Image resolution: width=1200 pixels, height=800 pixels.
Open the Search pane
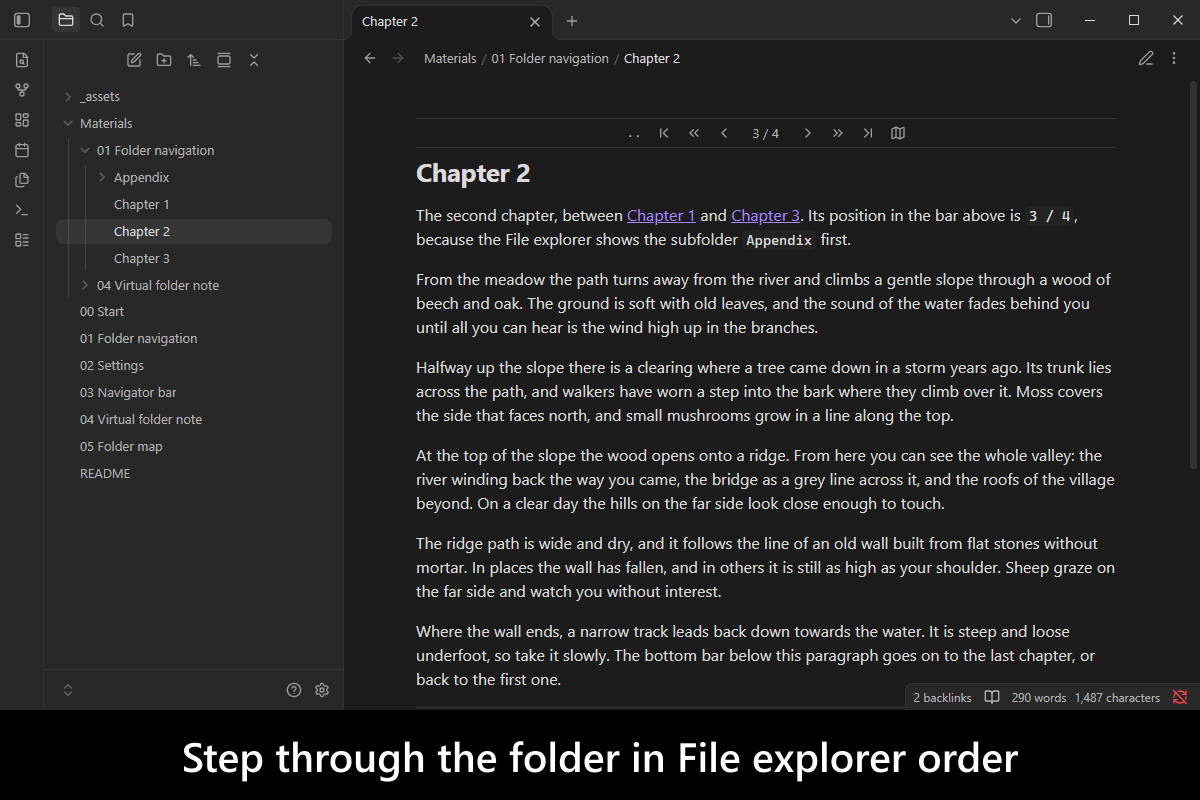97,20
